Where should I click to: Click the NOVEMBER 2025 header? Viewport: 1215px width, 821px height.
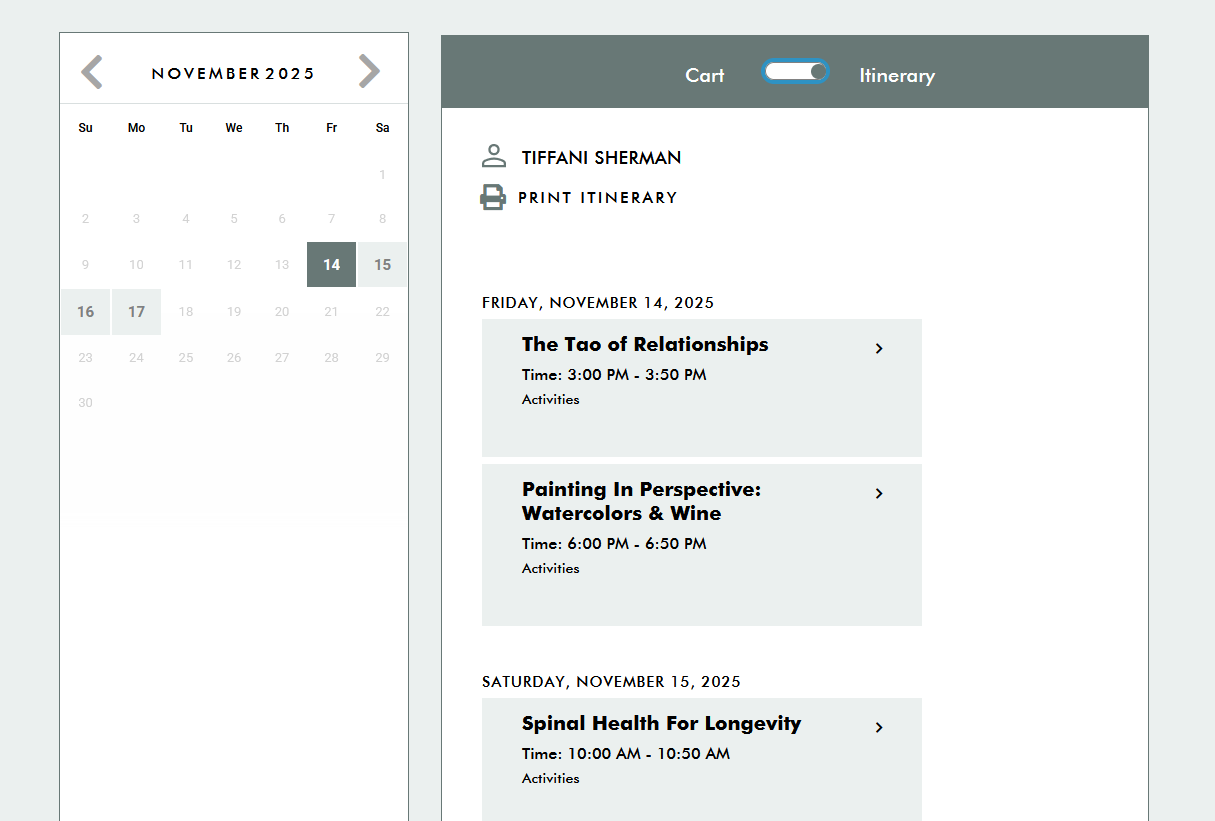[x=233, y=72]
